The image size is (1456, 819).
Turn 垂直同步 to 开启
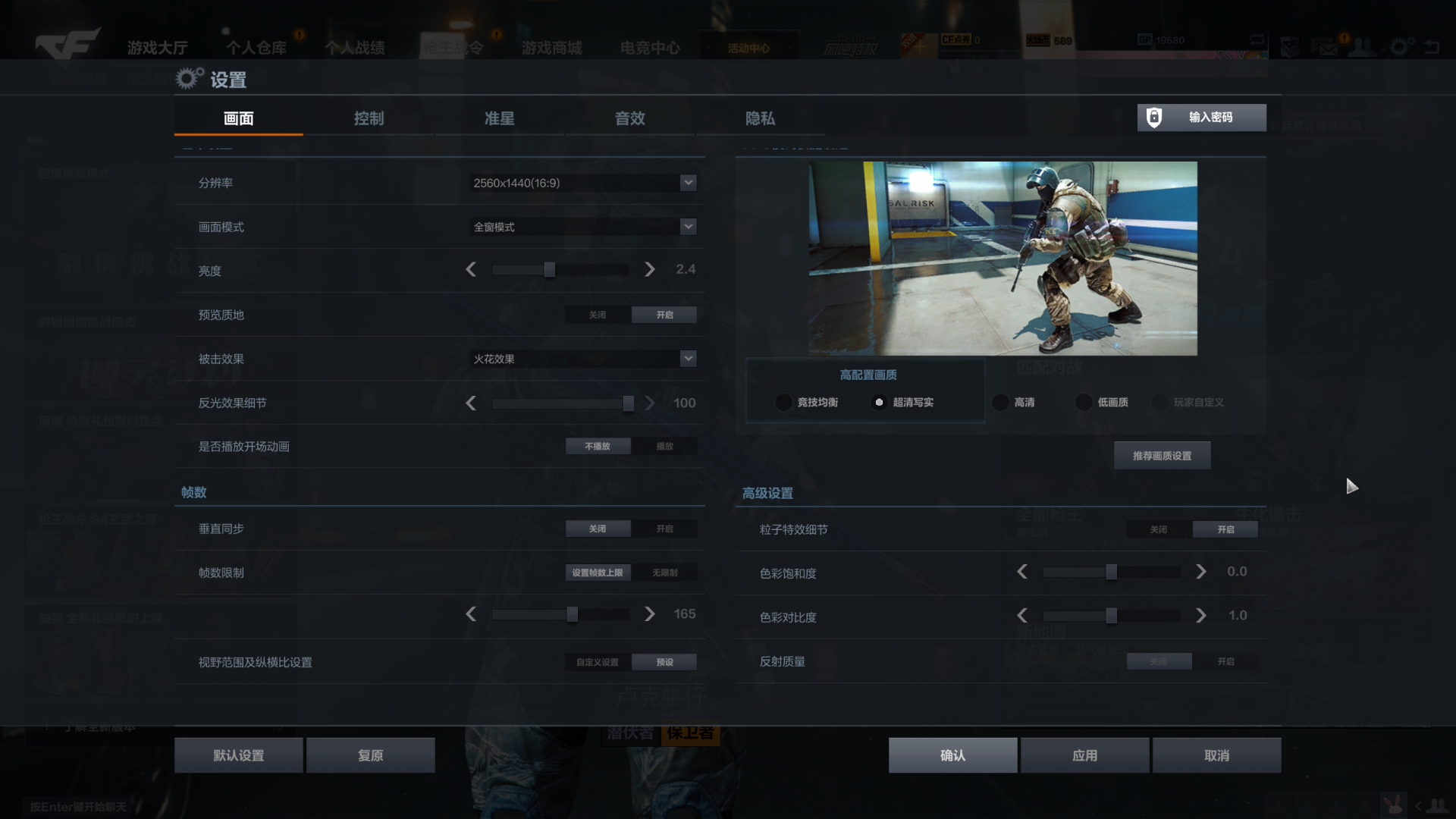tap(664, 529)
